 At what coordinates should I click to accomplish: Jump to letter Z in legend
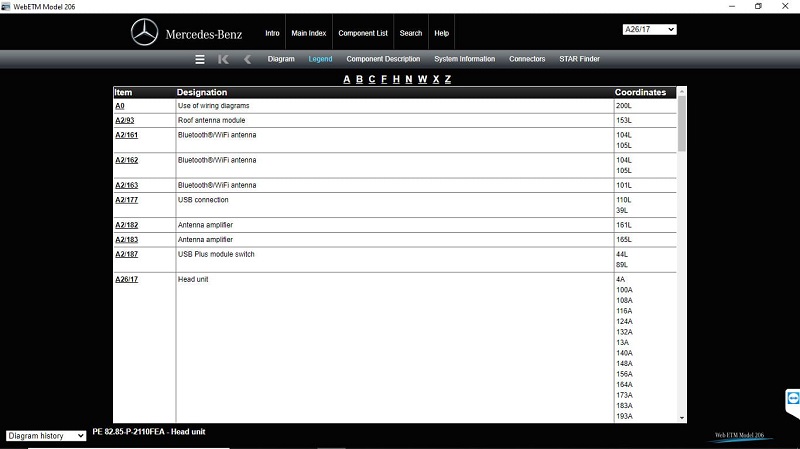coord(447,79)
